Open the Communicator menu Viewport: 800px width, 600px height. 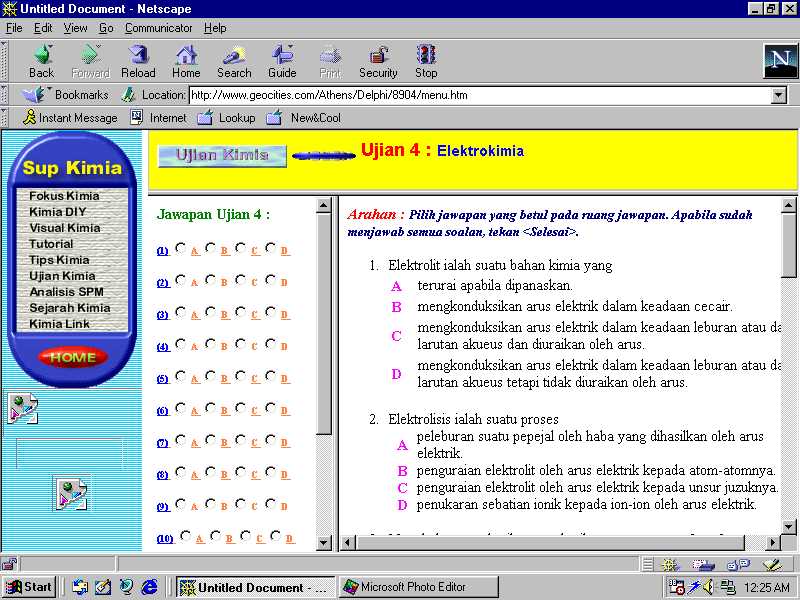158,28
